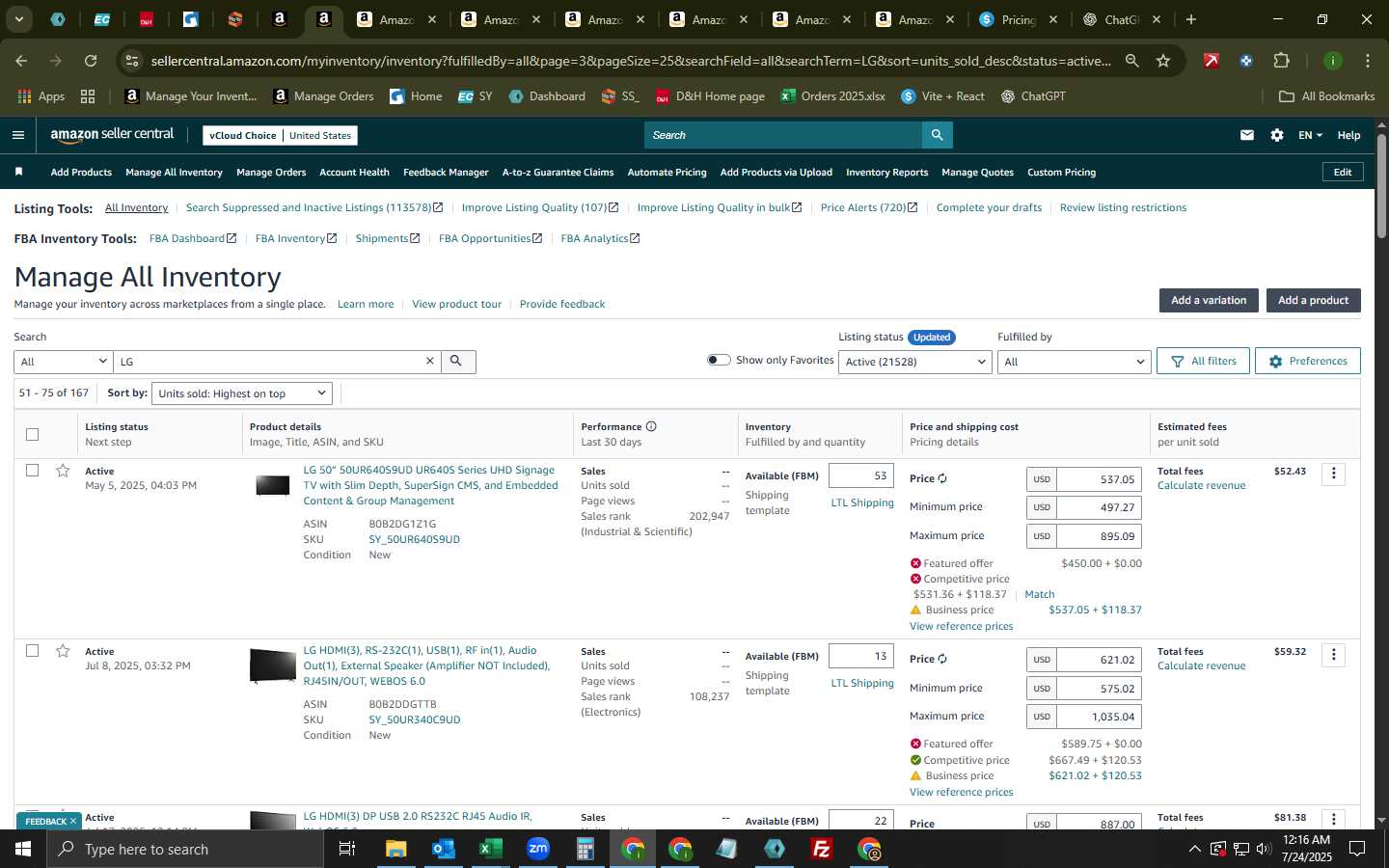Open Listing status Active (21528) dropdown

pyautogui.click(x=914, y=362)
